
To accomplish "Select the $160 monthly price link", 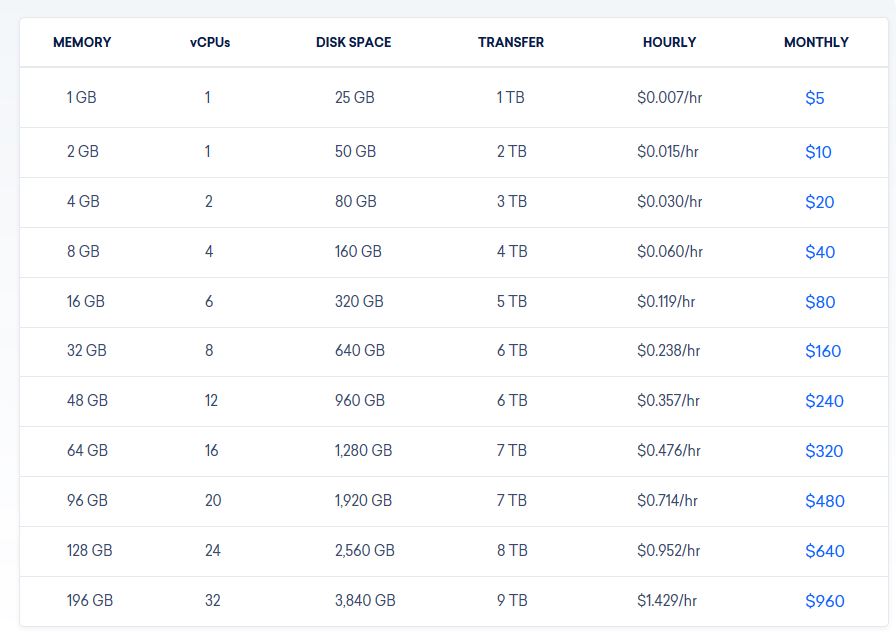I will pos(823,351).
